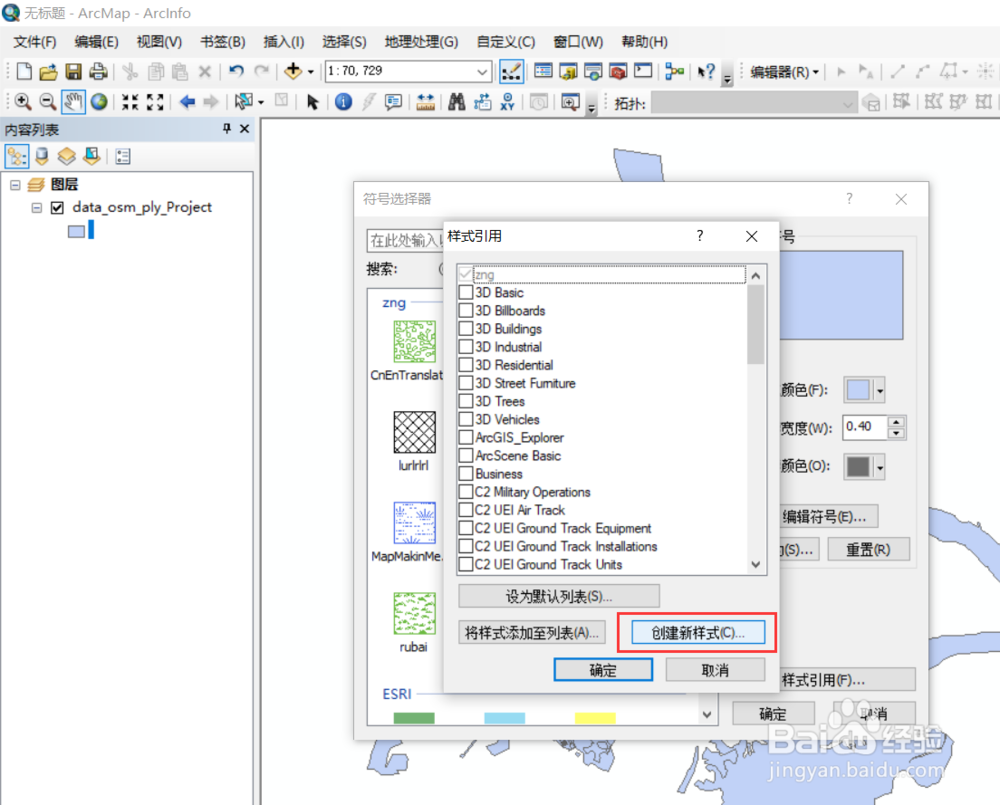Click the outline color swatch 颜色(O)
Image resolution: width=1000 pixels, height=805 pixels.
(x=858, y=468)
